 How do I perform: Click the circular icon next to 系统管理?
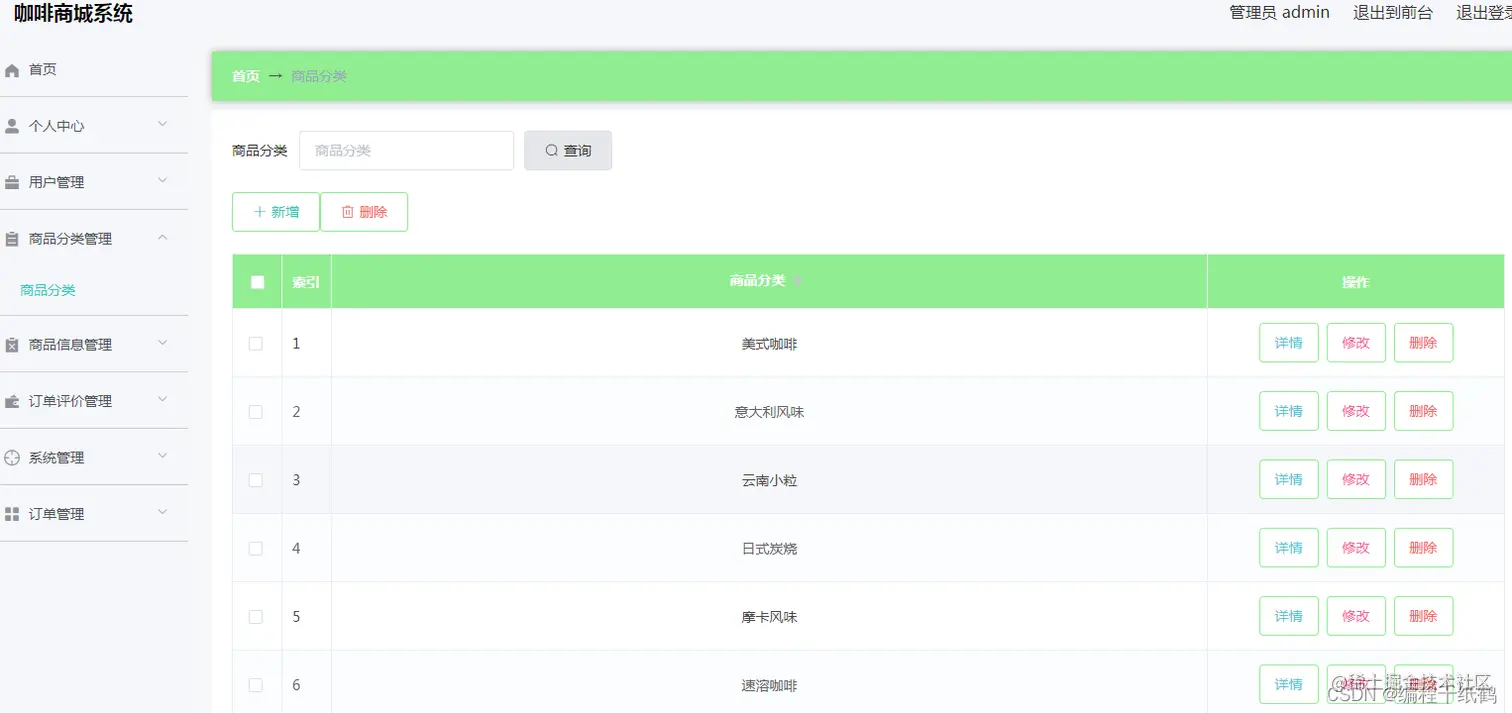pyautogui.click(x=12, y=458)
